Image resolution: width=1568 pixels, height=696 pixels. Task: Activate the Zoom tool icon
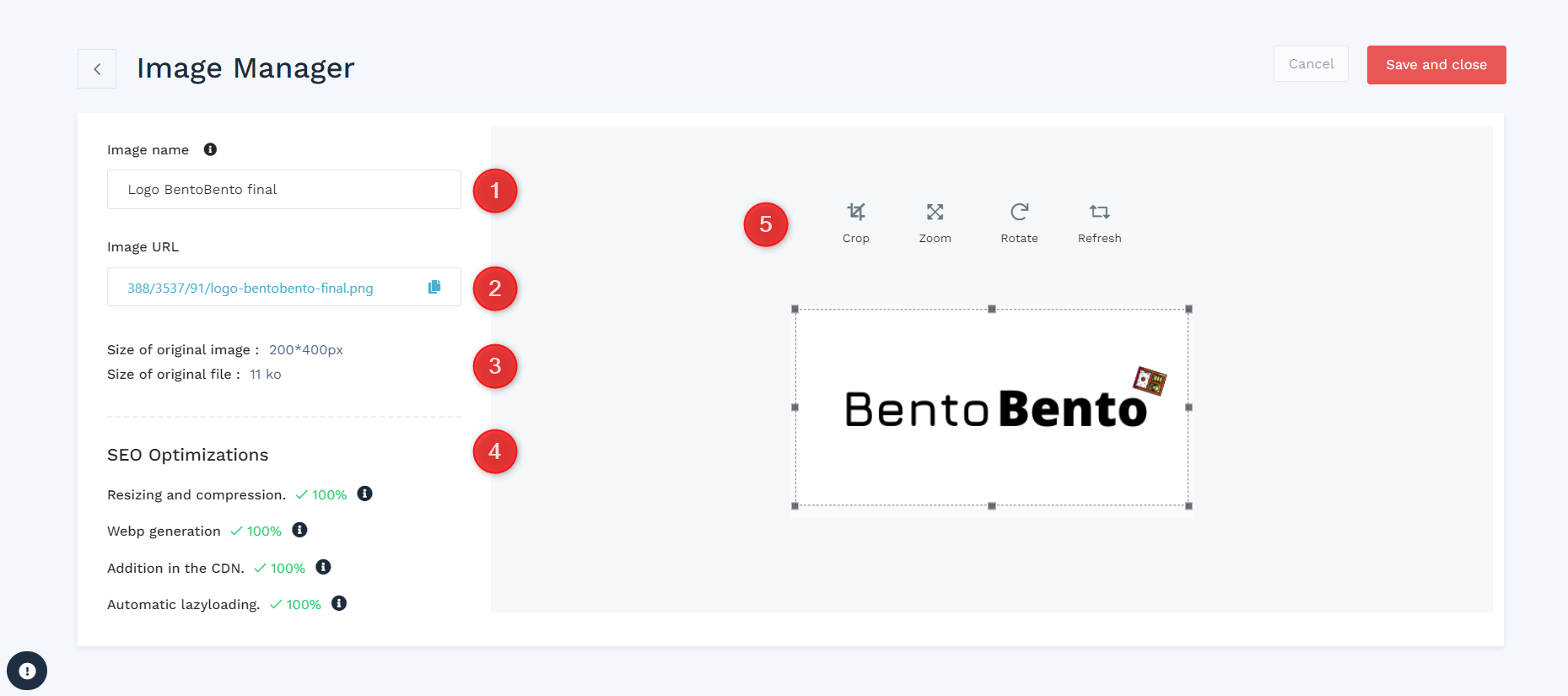tap(935, 212)
